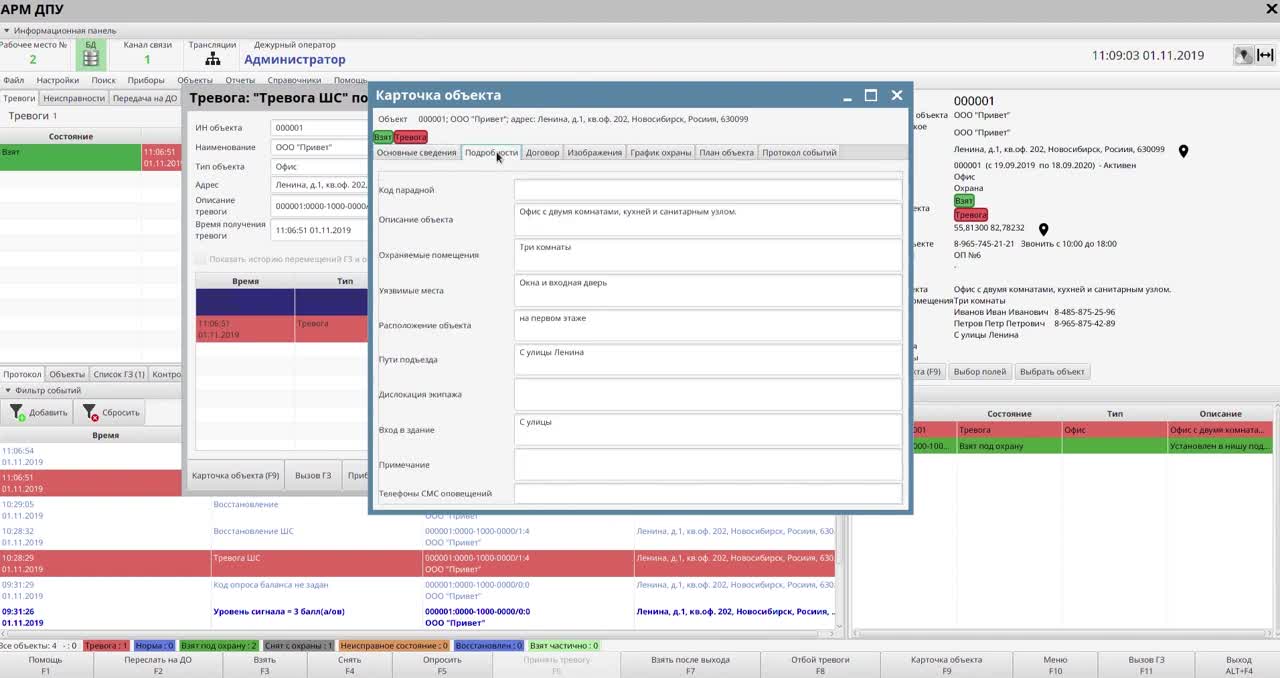1280x678 pixels.
Task: Click the red Тревога status badge in the card
Action: click(410, 137)
